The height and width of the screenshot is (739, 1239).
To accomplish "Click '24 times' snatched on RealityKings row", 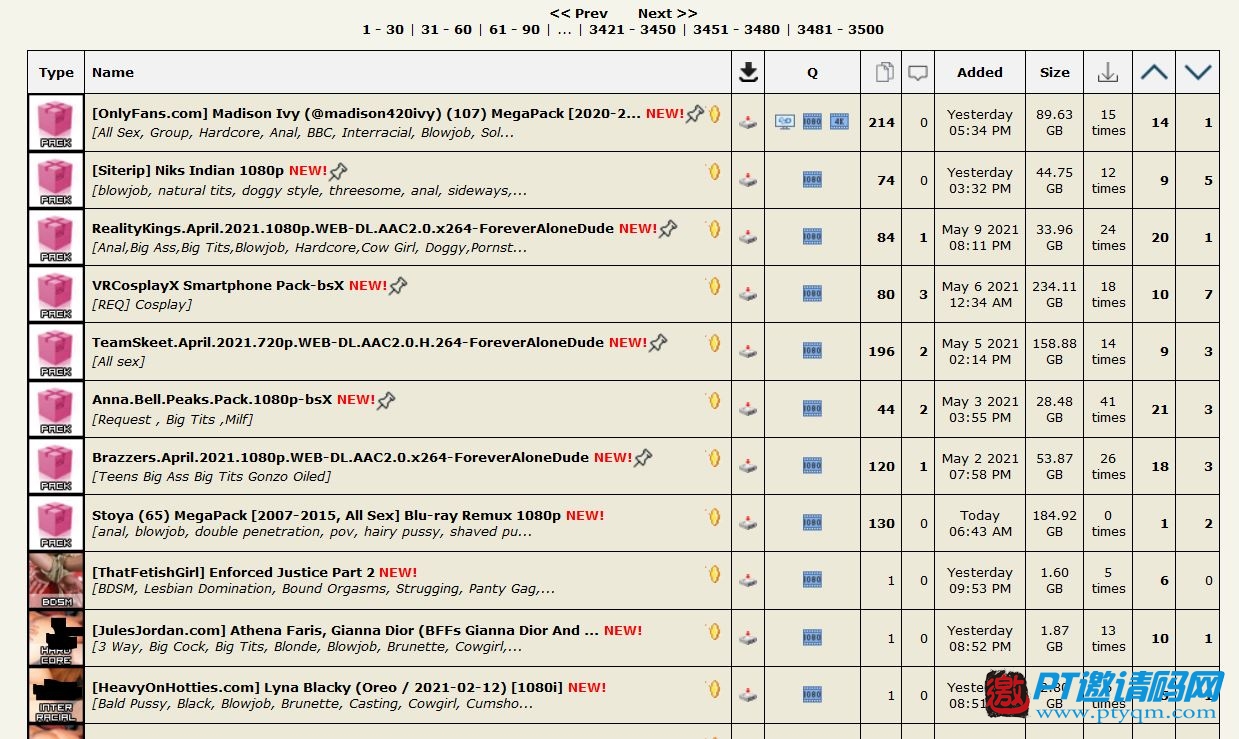I will pyautogui.click(x=1108, y=237).
